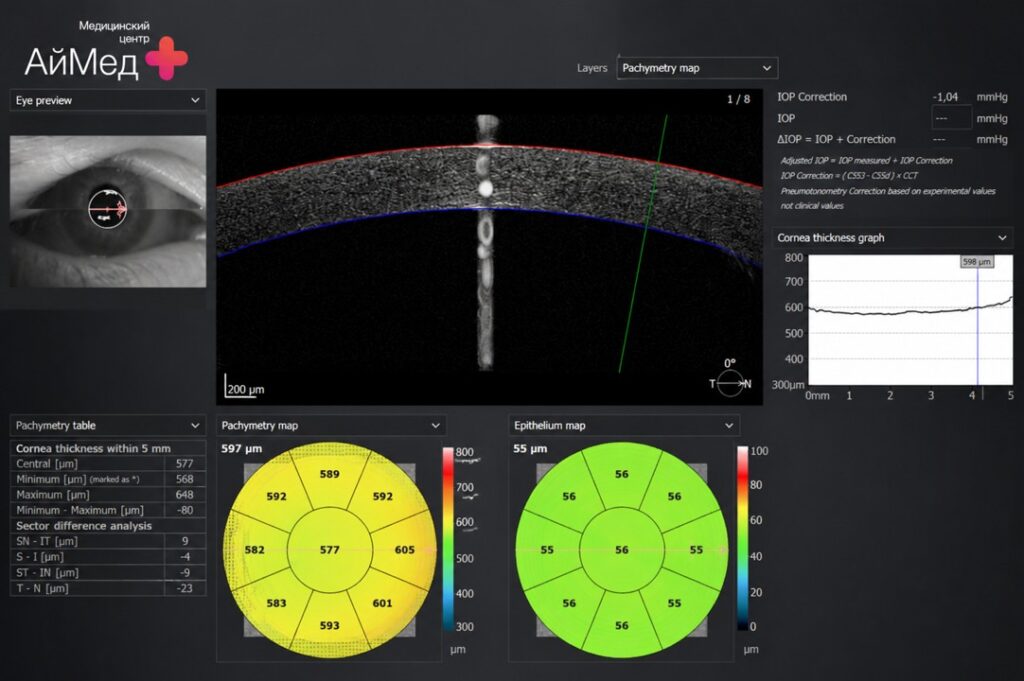The width and height of the screenshot is (1024, 681).
Task: Click the 200 µm scale bar label
Action: point(246,390)
